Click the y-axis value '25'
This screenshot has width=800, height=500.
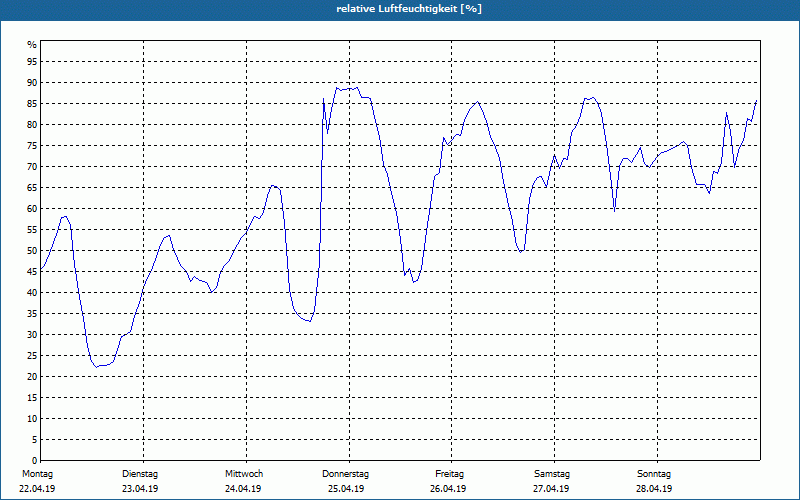coord(32,356)
